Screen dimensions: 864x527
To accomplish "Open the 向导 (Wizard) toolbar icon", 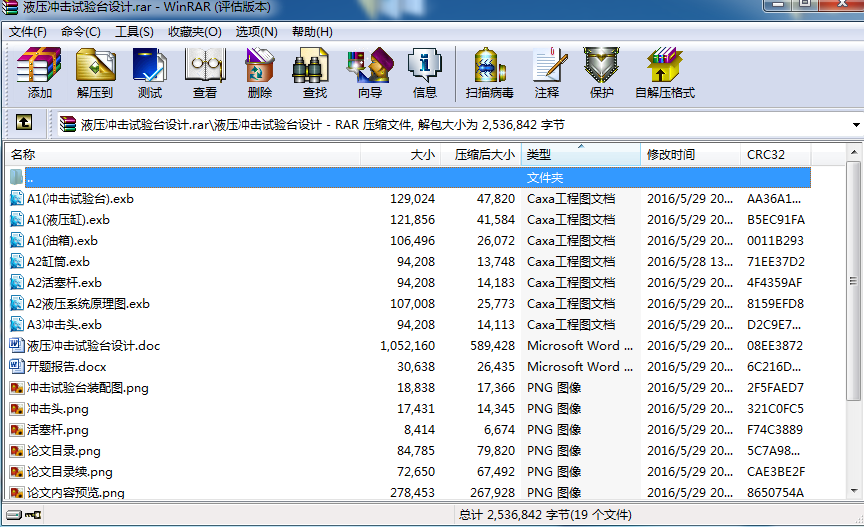I will (x=370, y=65).
